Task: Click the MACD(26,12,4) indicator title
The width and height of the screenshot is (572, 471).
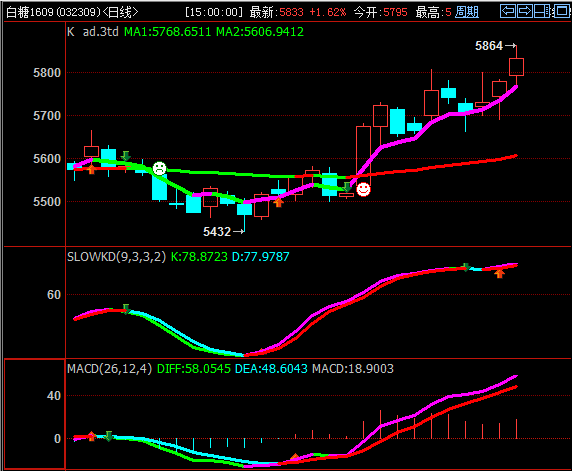Action: point(109,369)
